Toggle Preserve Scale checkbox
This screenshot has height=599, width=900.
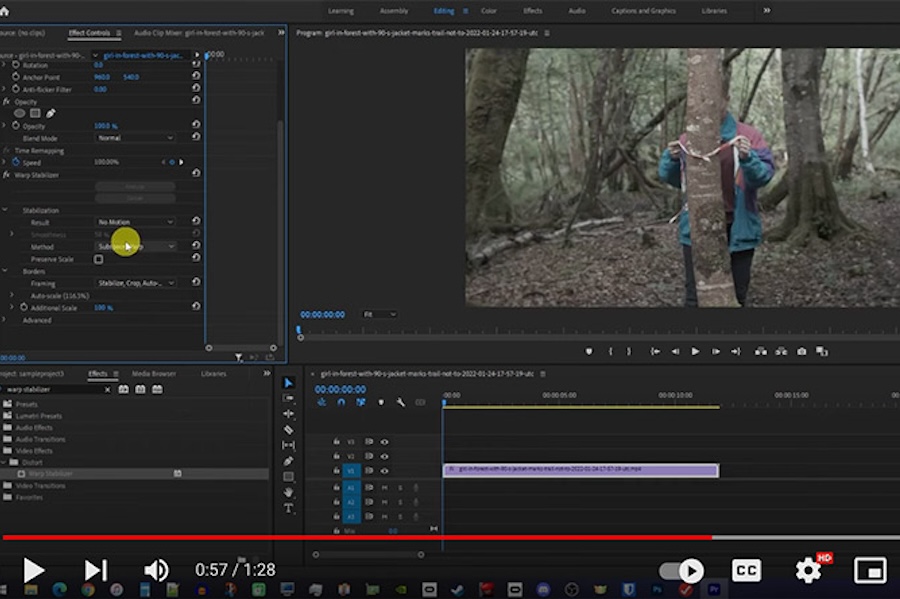tap(99, 259)
